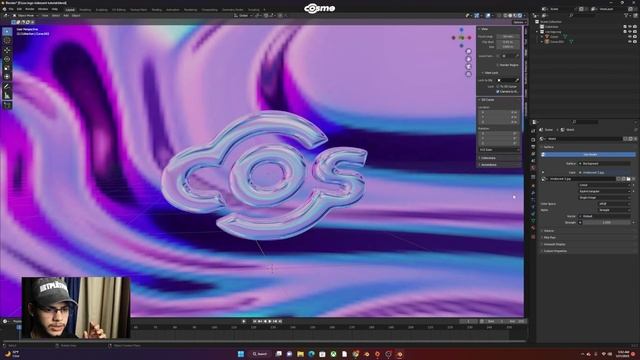Click the Options button in viewport
The height and width of the screenshot is (360, 640).
(x=518, y=22)
